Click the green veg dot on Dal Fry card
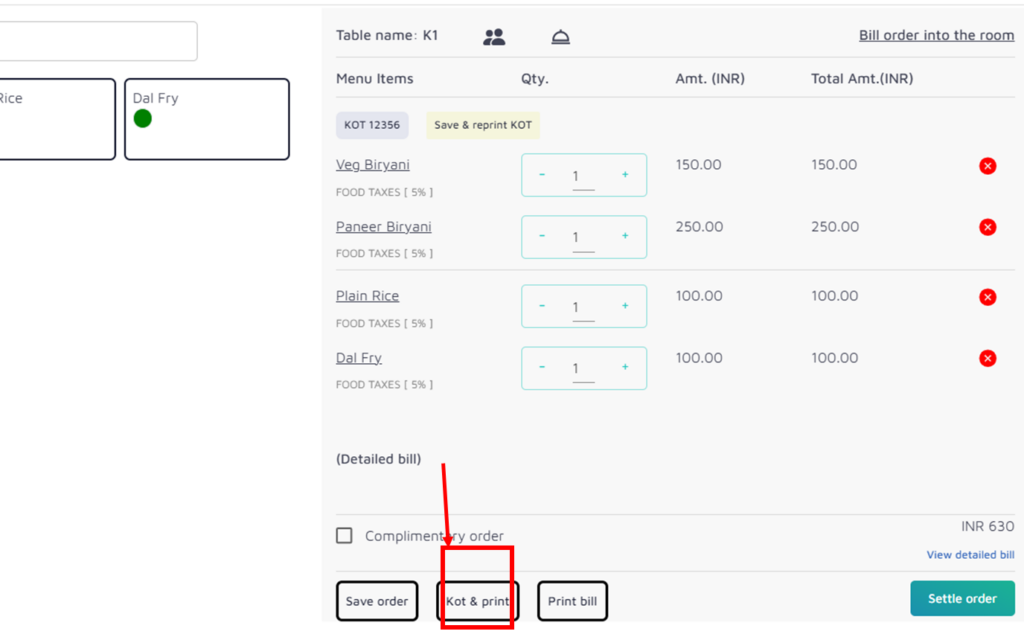The width and height of the screenshot is (1024, 640). (x=142, y=119)
